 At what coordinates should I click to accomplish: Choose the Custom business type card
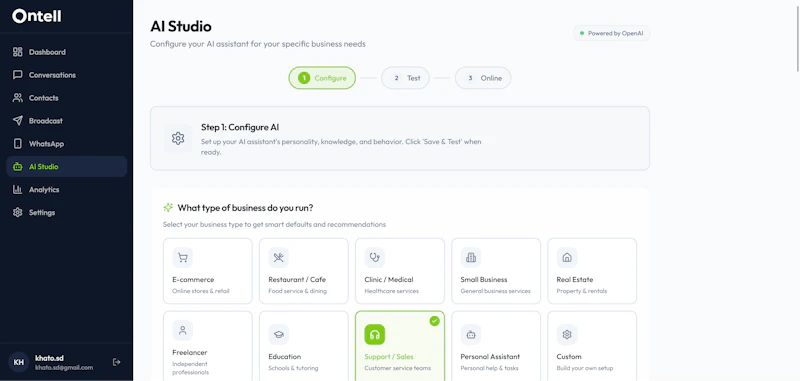click(592, 346)
